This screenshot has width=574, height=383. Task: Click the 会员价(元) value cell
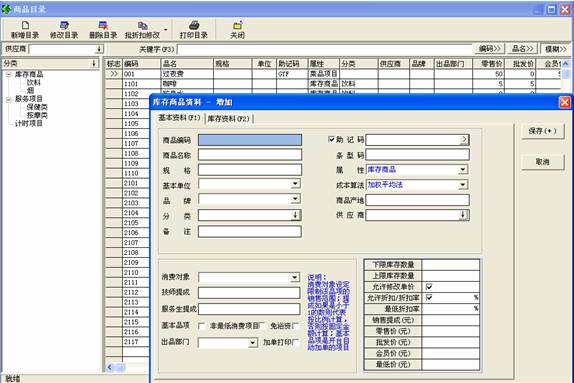(451, 353)
